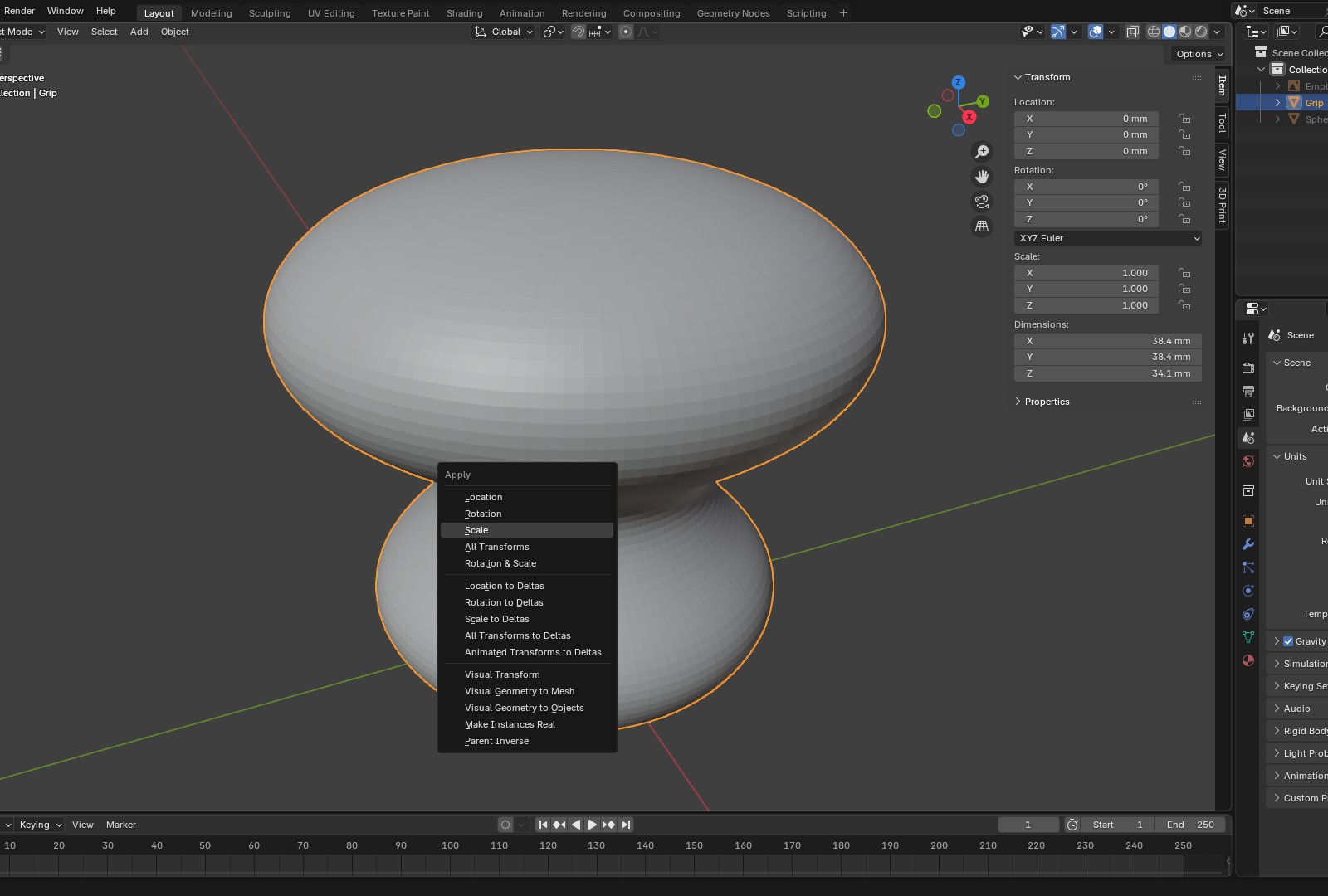The width and height of the screenshot is (1328, 896).
Task: Open the Material properties tab
Action: [1248, 660]
